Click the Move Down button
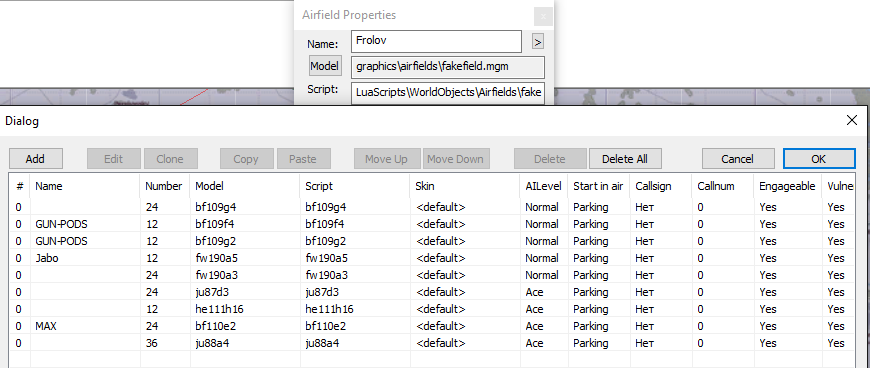 coord(456,159)
